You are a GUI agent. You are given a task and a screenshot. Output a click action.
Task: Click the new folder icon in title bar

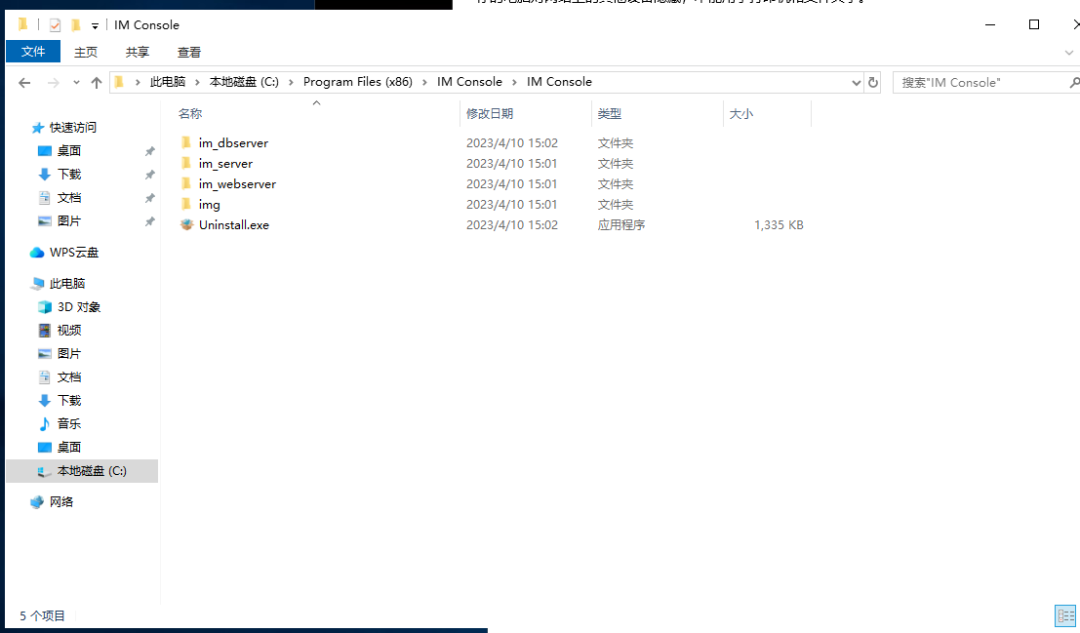point(76,25)
